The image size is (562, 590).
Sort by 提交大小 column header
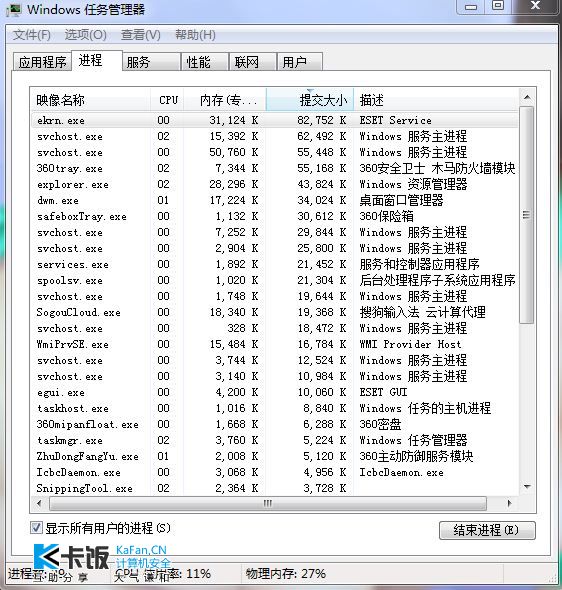coord(310,100)
